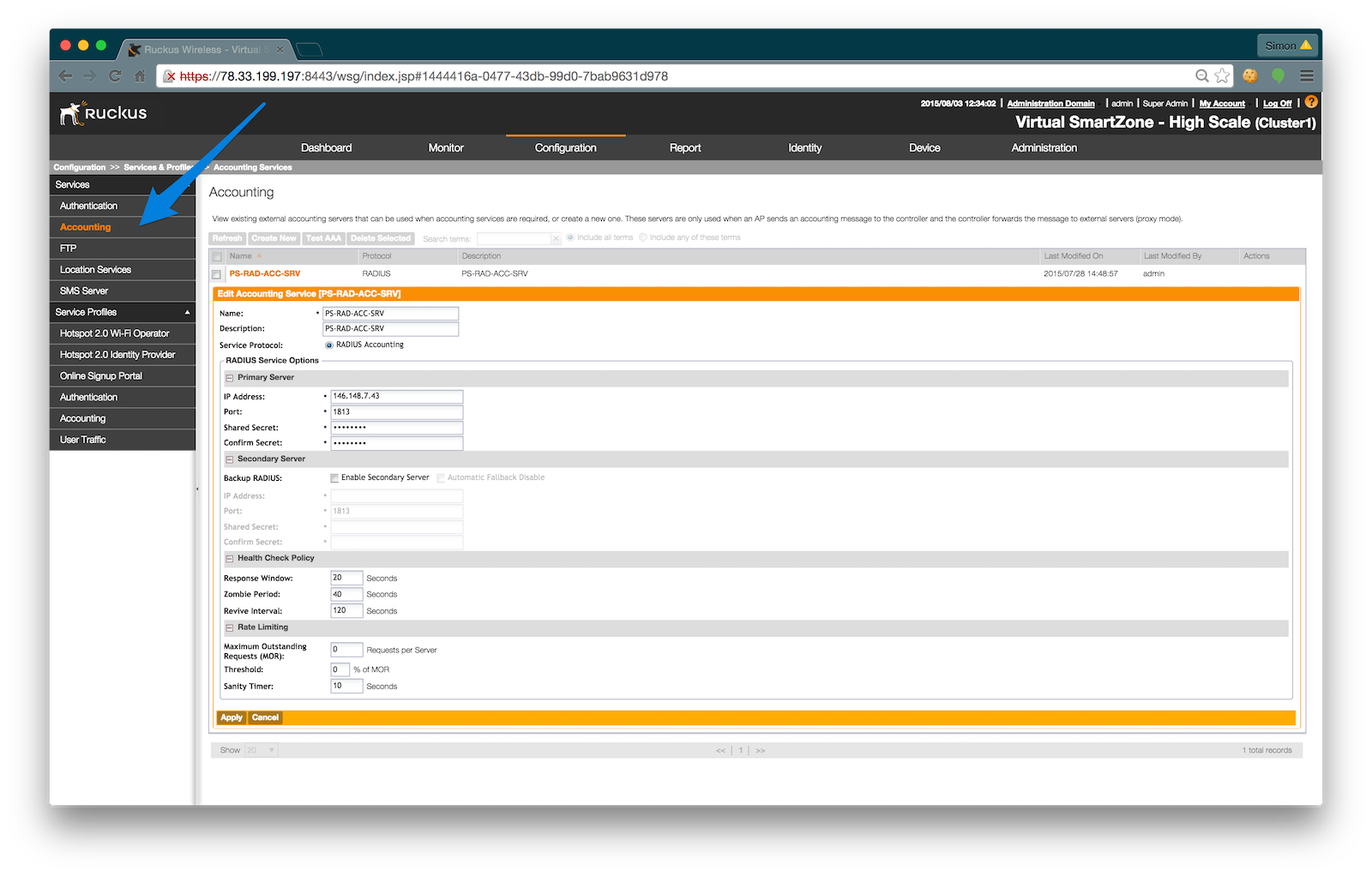Click the Refresh button
1372x876 pixels.
(x=227, y=238)
